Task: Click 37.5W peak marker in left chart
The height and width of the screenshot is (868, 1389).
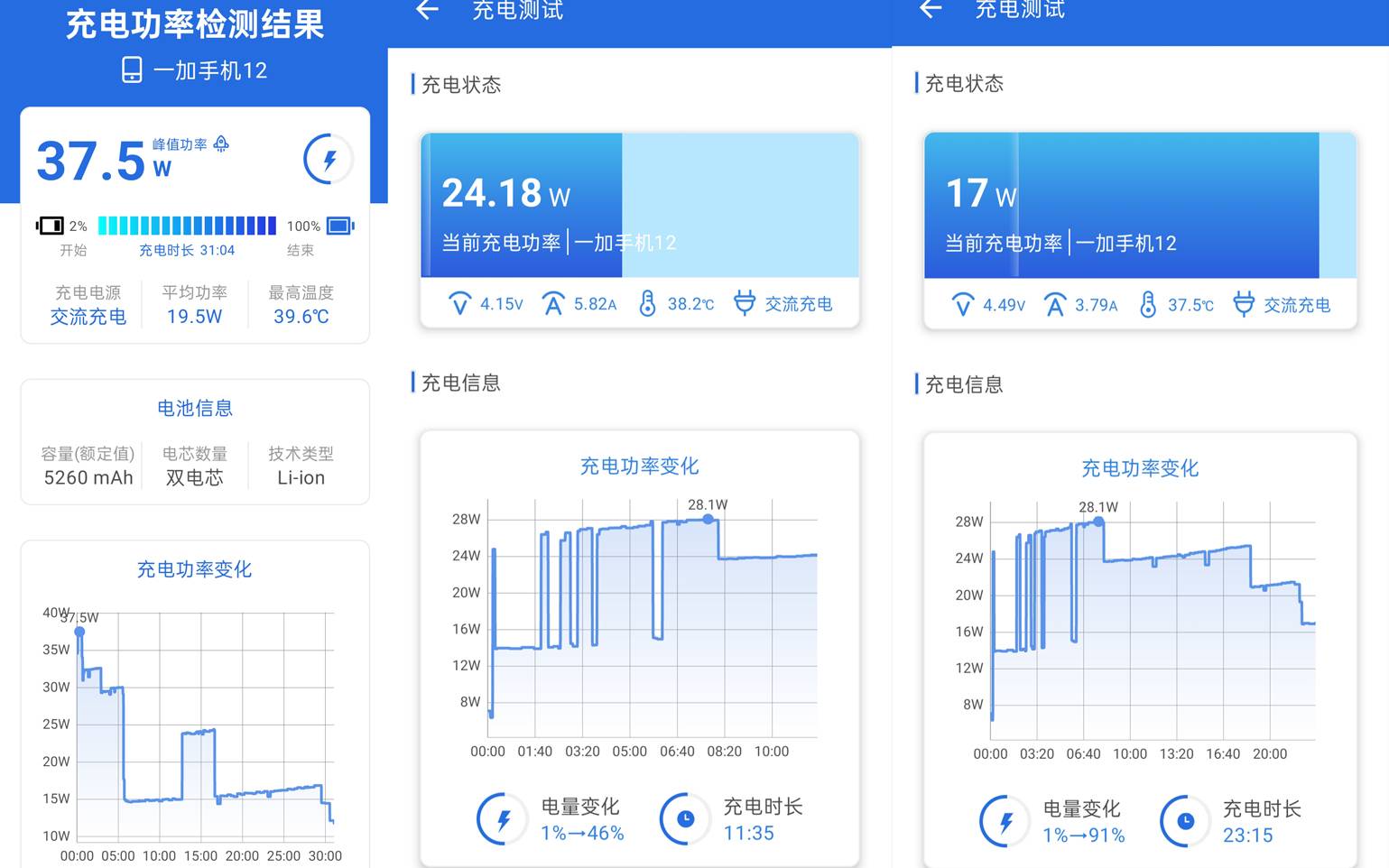Action: tap(79, 632)
